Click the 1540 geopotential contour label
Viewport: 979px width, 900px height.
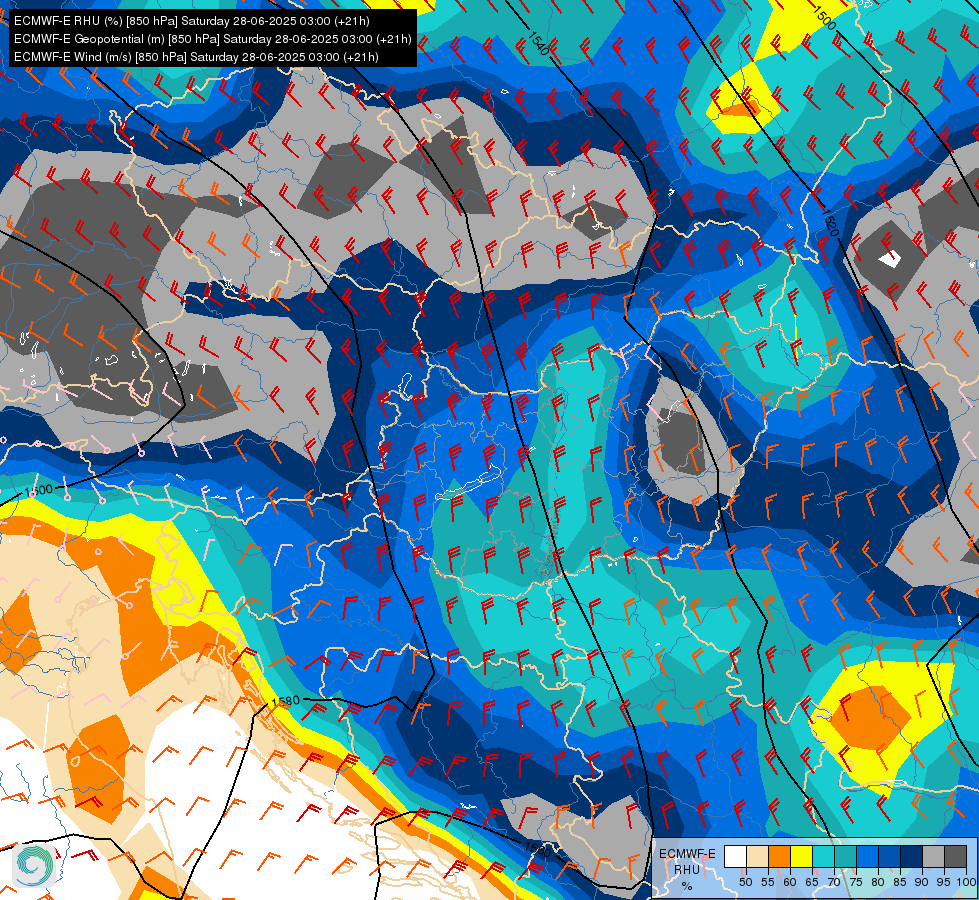click(538, 42)
